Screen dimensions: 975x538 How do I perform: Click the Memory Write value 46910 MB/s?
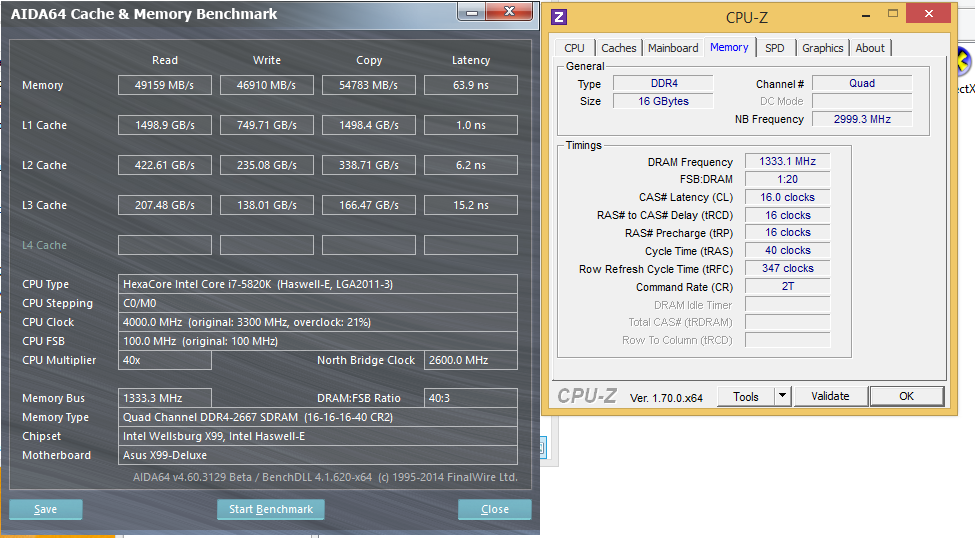tap(267, 85)
